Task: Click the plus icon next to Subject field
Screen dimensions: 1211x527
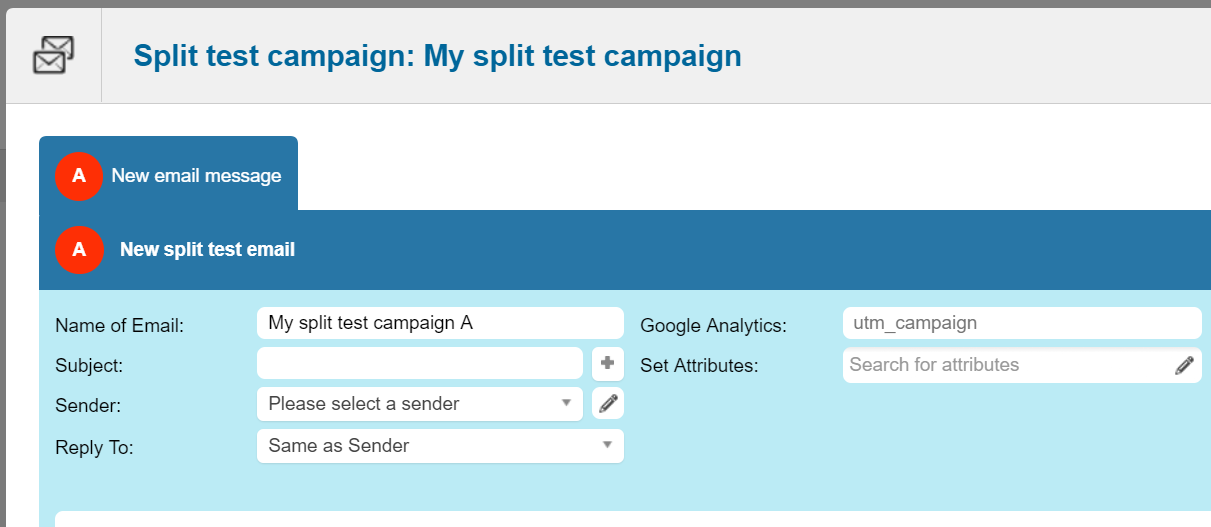Action: click(x=607, y=363)
